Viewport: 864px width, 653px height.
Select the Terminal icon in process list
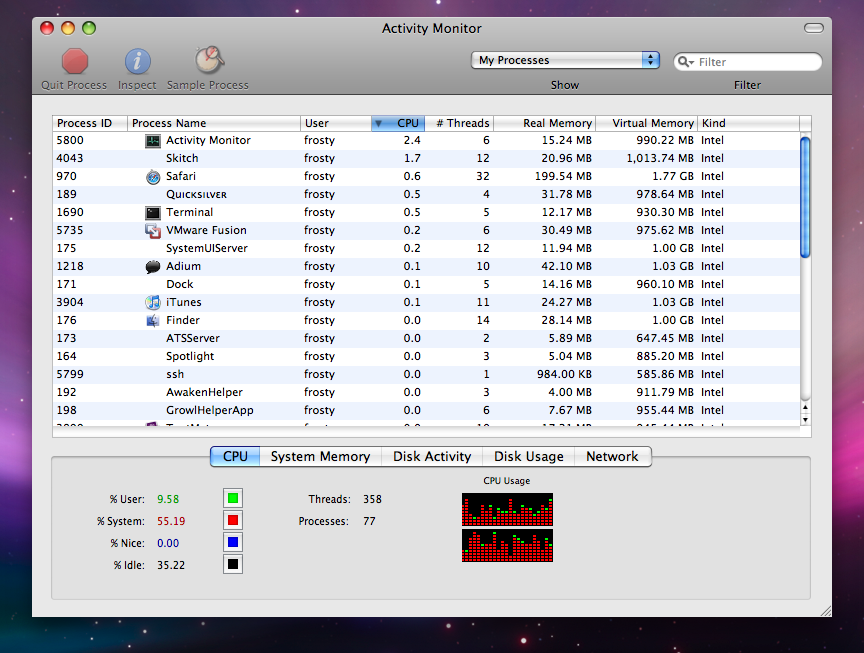coord(152,213)
